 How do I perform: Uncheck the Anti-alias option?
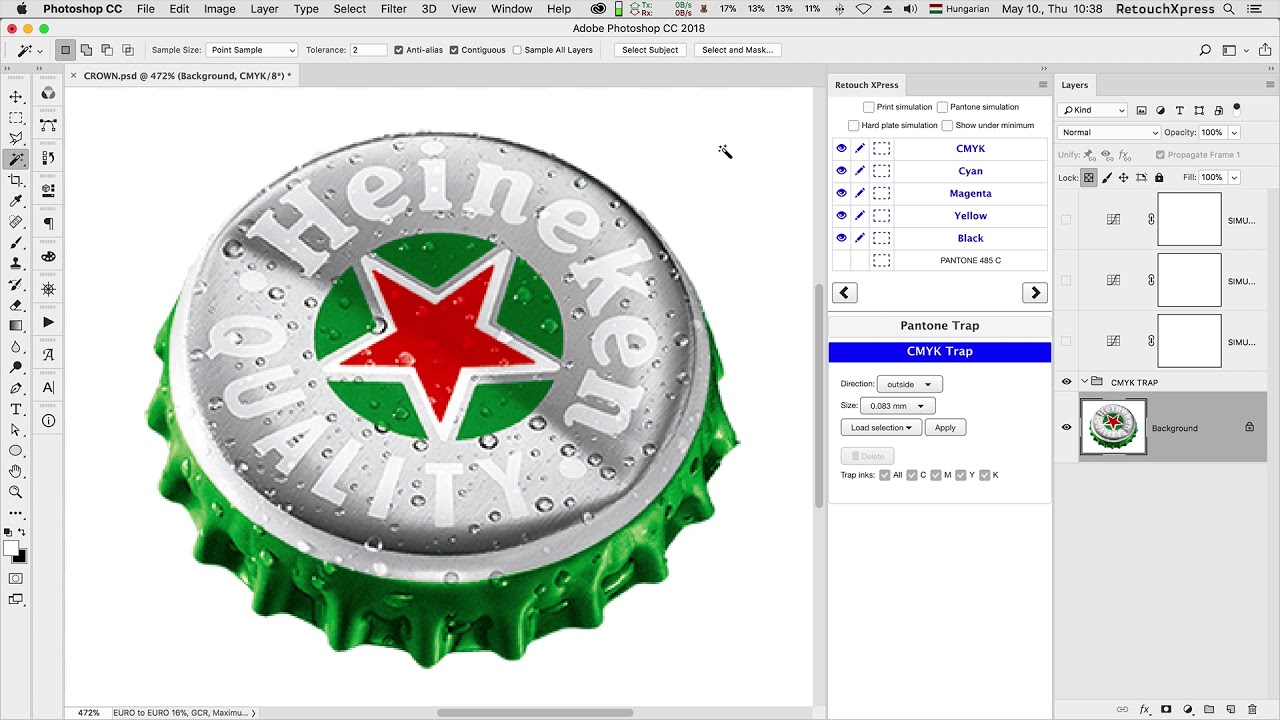pyautogui.click(x=399, y=50)
